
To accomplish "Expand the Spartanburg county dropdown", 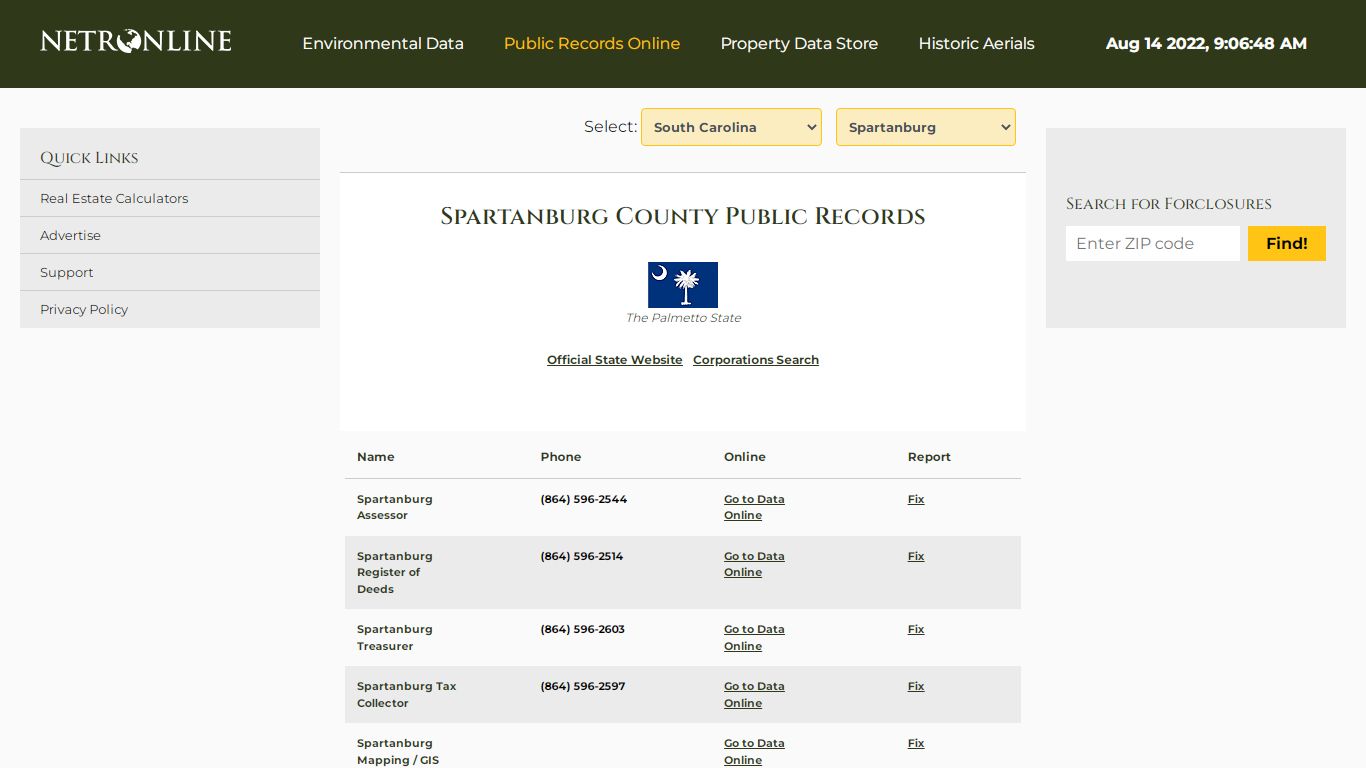I will [926, 127].
